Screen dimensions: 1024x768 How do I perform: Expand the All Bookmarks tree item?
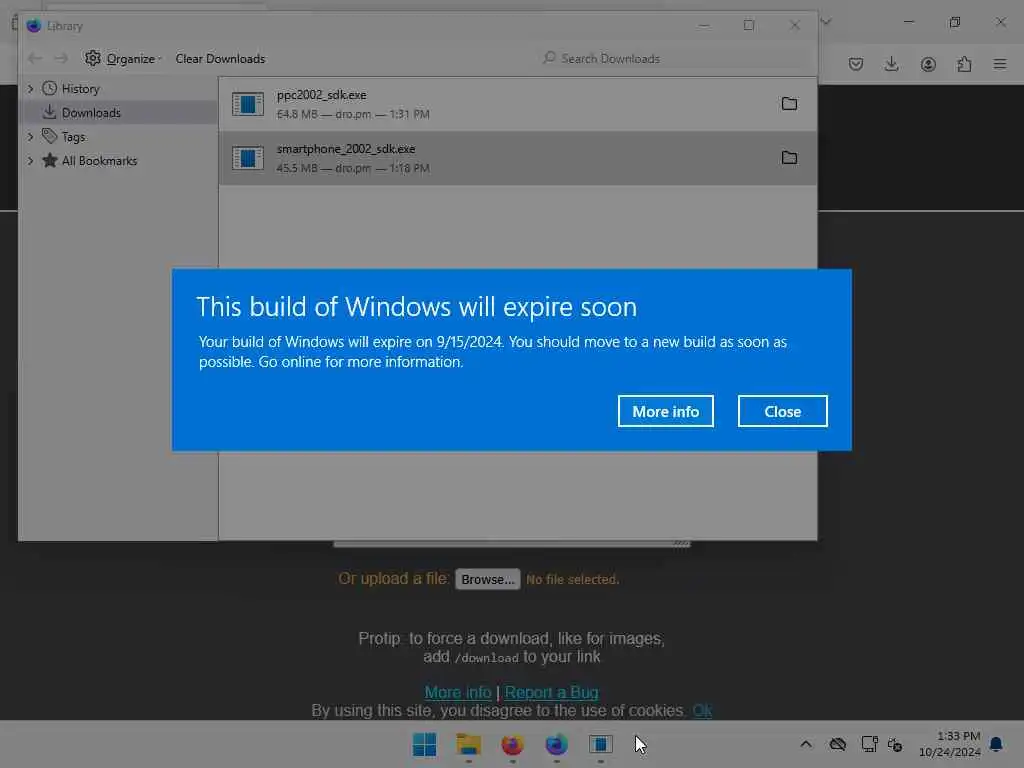30,161
